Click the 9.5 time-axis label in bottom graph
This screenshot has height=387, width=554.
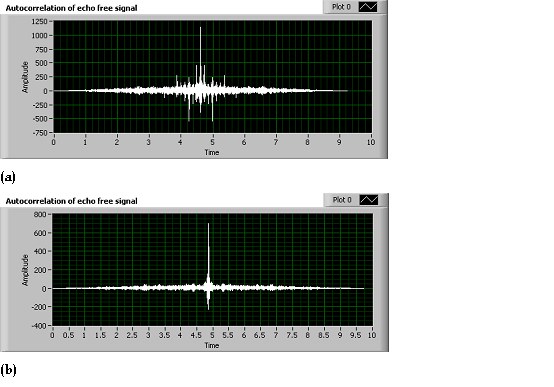[355, 335]
